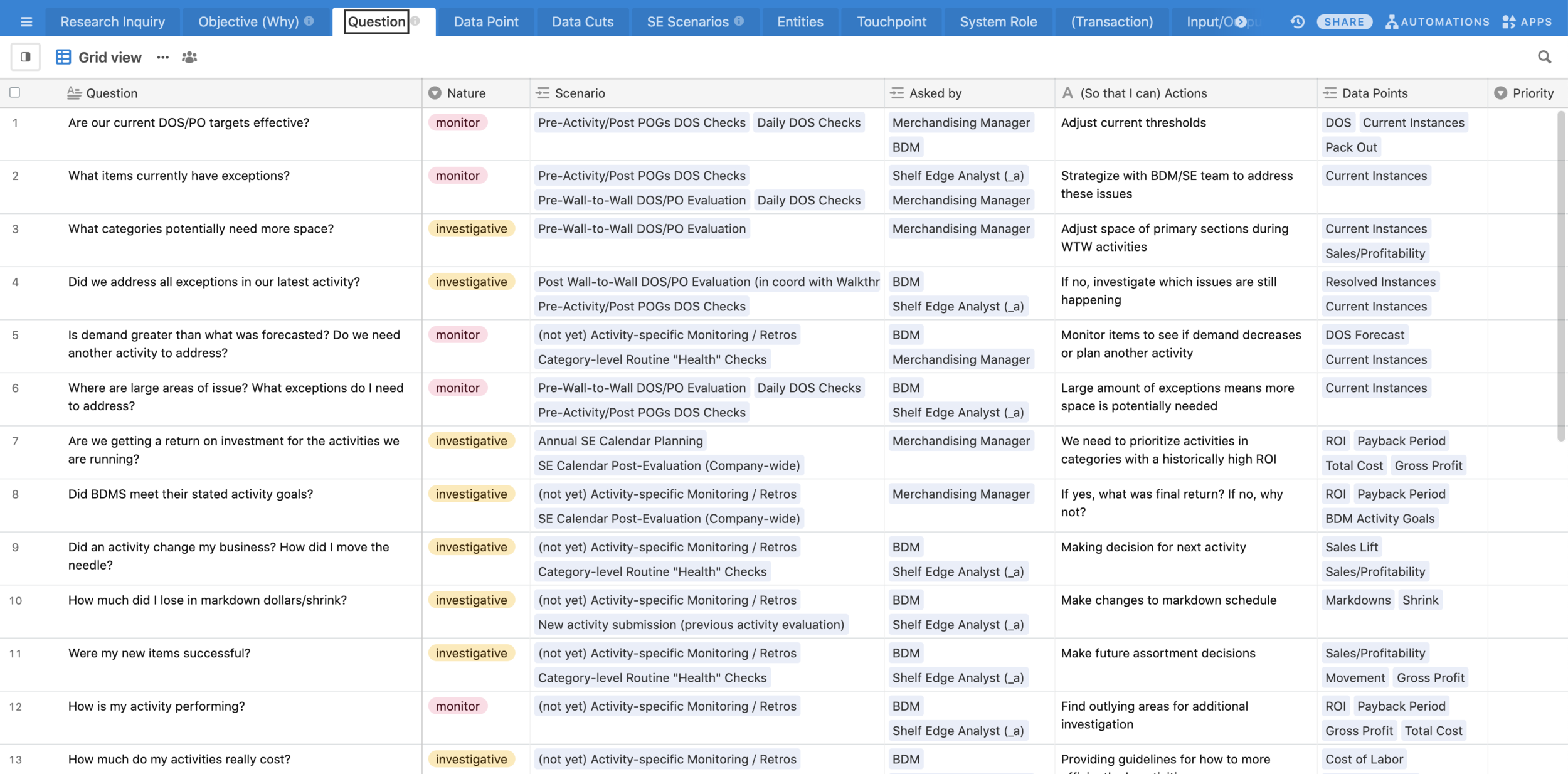1568x774 pixels.
Task: Switch to the Entities table tab
Action: [x=799, y=21]
